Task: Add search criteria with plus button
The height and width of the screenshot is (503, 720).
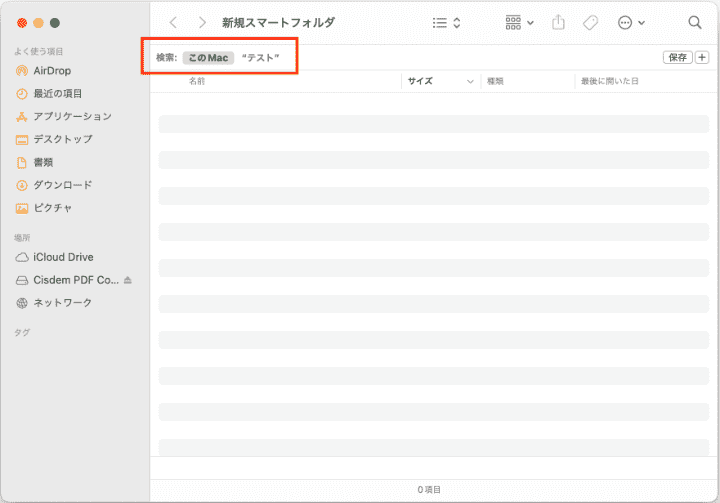Action: coord(701,58)
